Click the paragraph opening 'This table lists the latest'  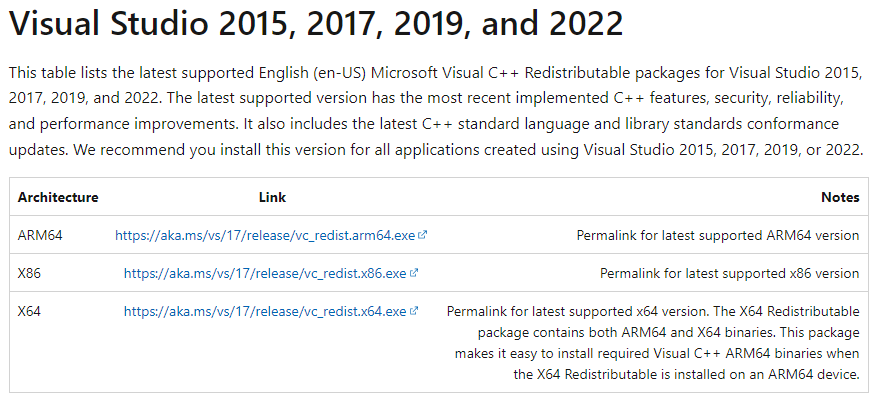(436, 111)
